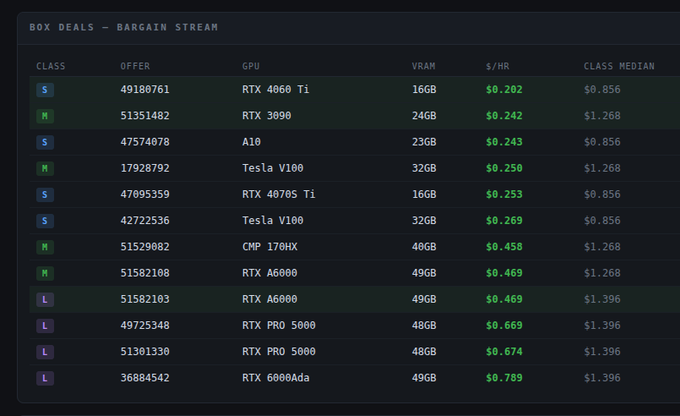Select offer ID 51582108
The width and height of the screenshot is (680, 416).
pyautogui.click(x=145, y=273)
